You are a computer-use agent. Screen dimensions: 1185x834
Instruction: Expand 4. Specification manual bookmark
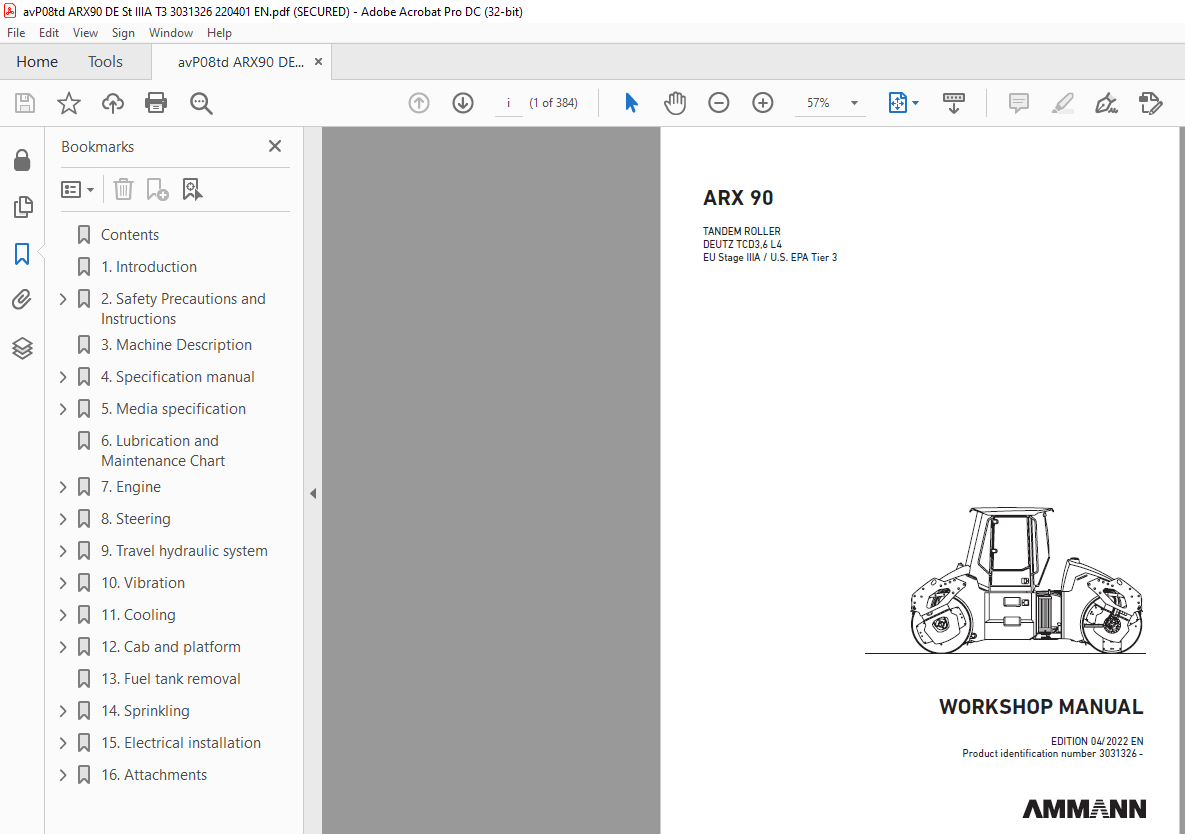point(63,377)
